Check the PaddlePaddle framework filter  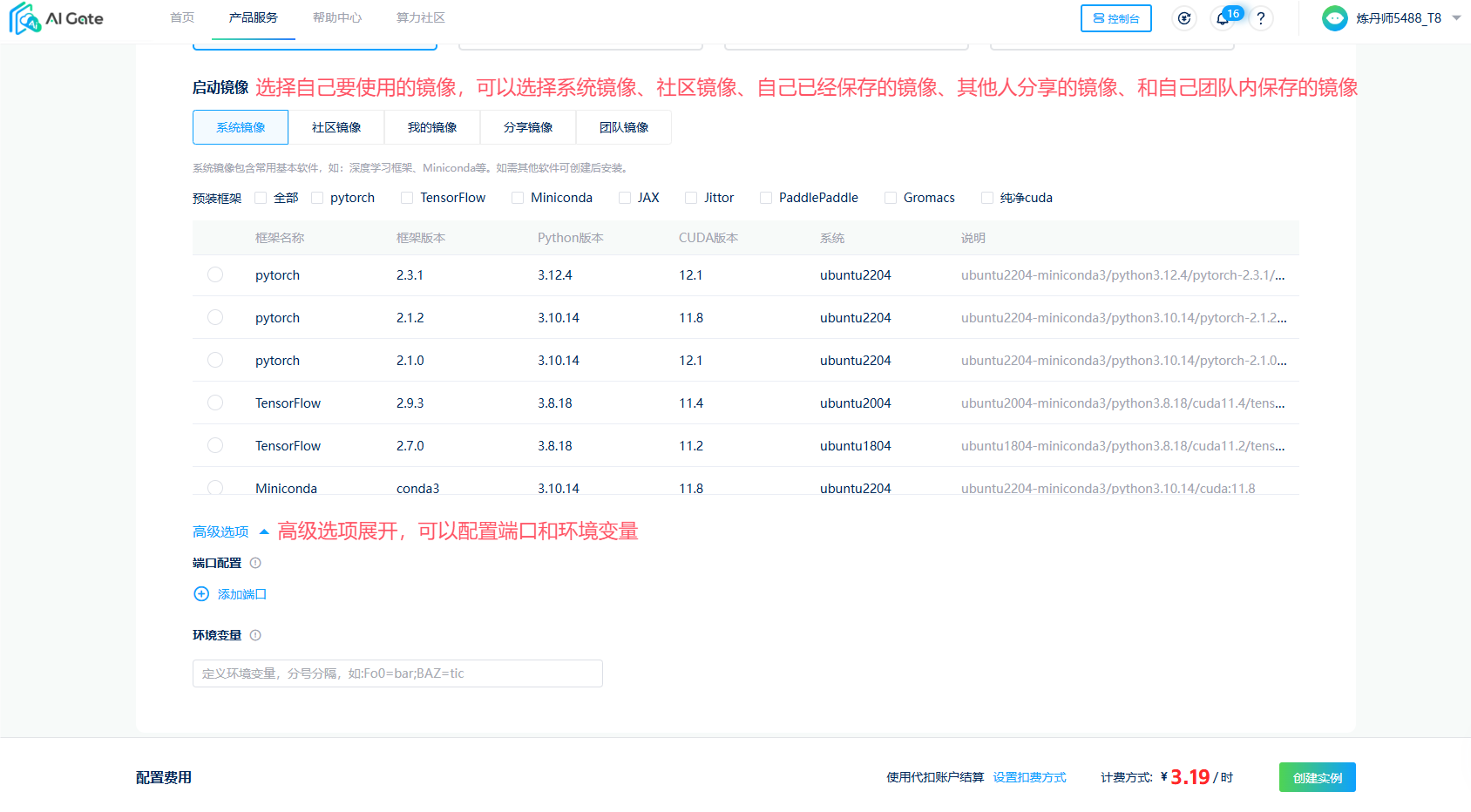tap(766, 198)
